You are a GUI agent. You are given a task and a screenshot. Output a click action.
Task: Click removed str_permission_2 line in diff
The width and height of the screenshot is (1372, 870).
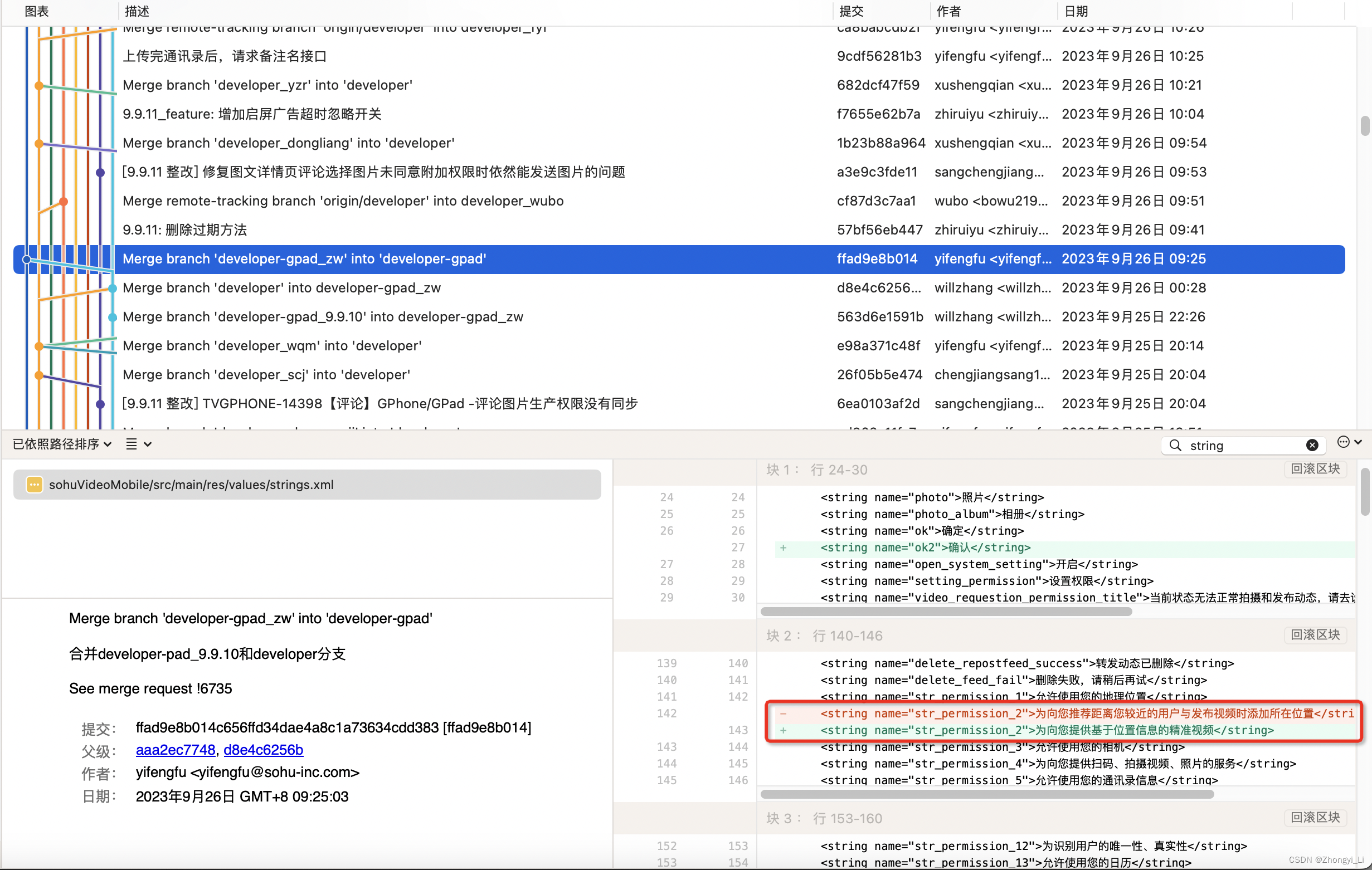[x=1064, y=713]
